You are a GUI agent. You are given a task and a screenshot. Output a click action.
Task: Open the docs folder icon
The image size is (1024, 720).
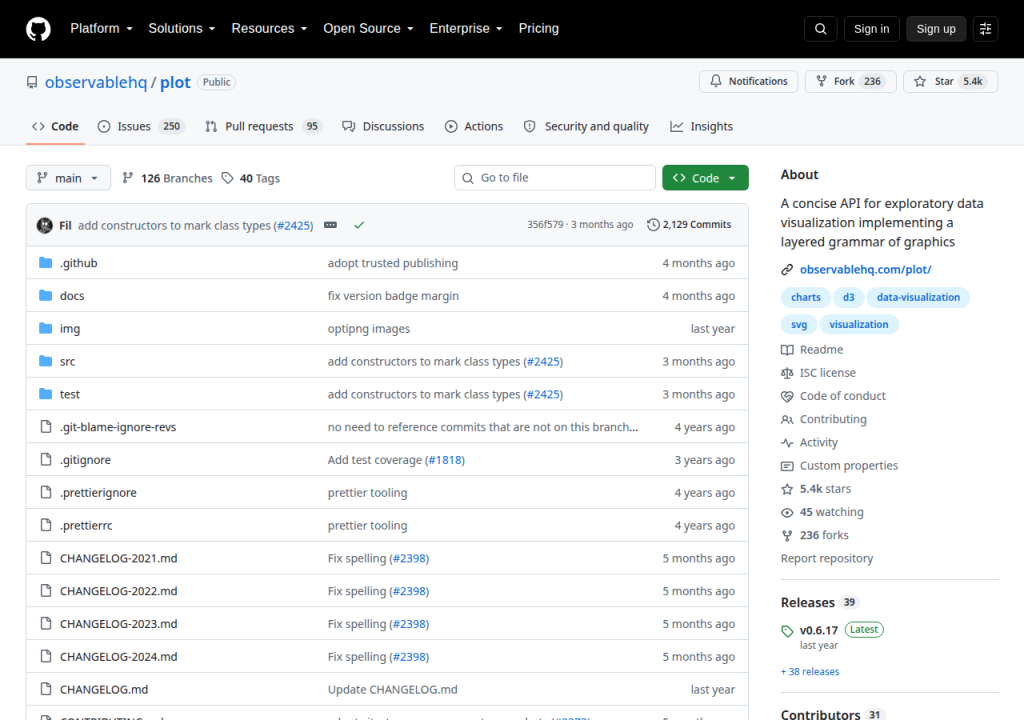click(46, 296)
